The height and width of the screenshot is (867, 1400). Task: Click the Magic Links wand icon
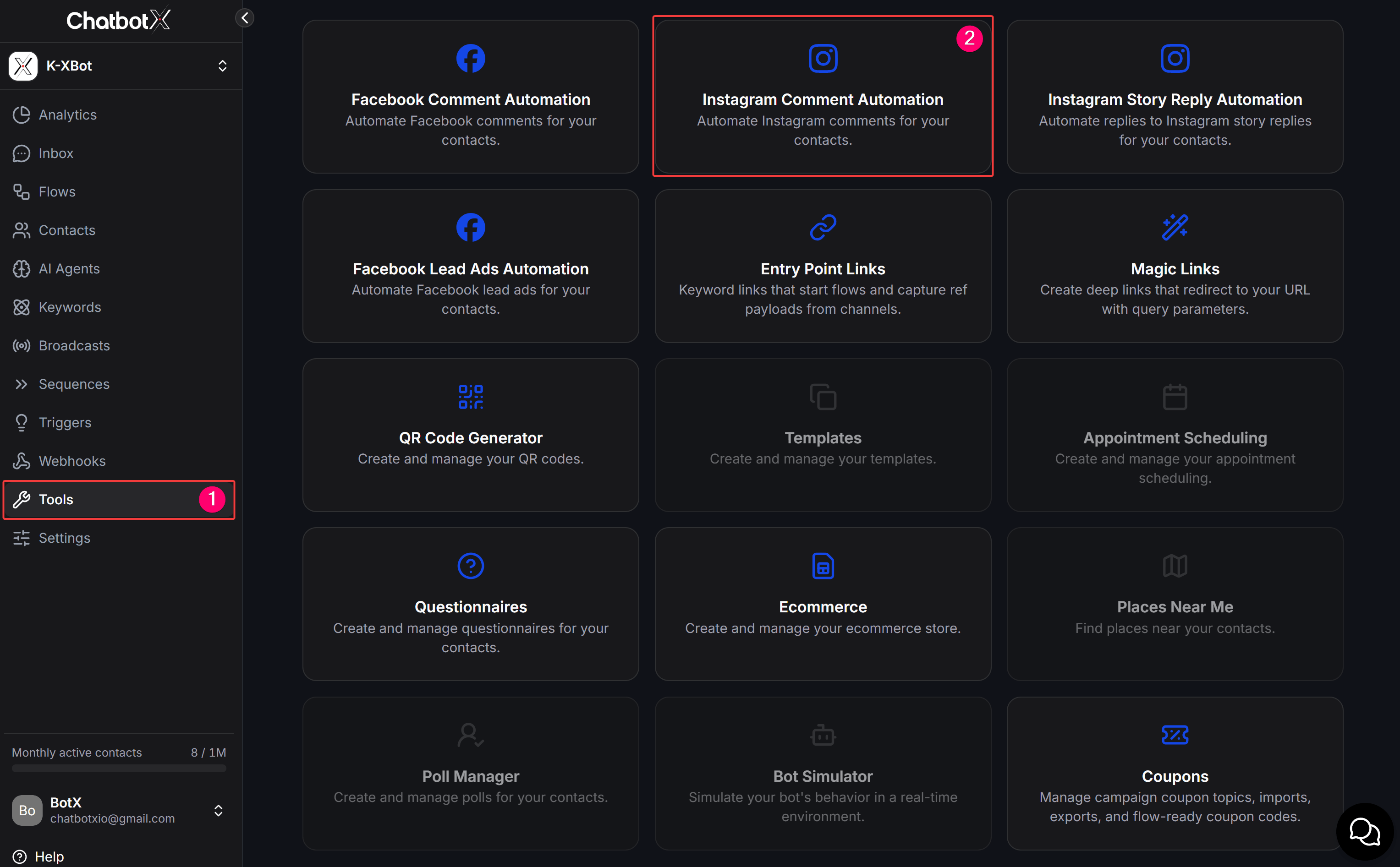(x=1175, y=227)
